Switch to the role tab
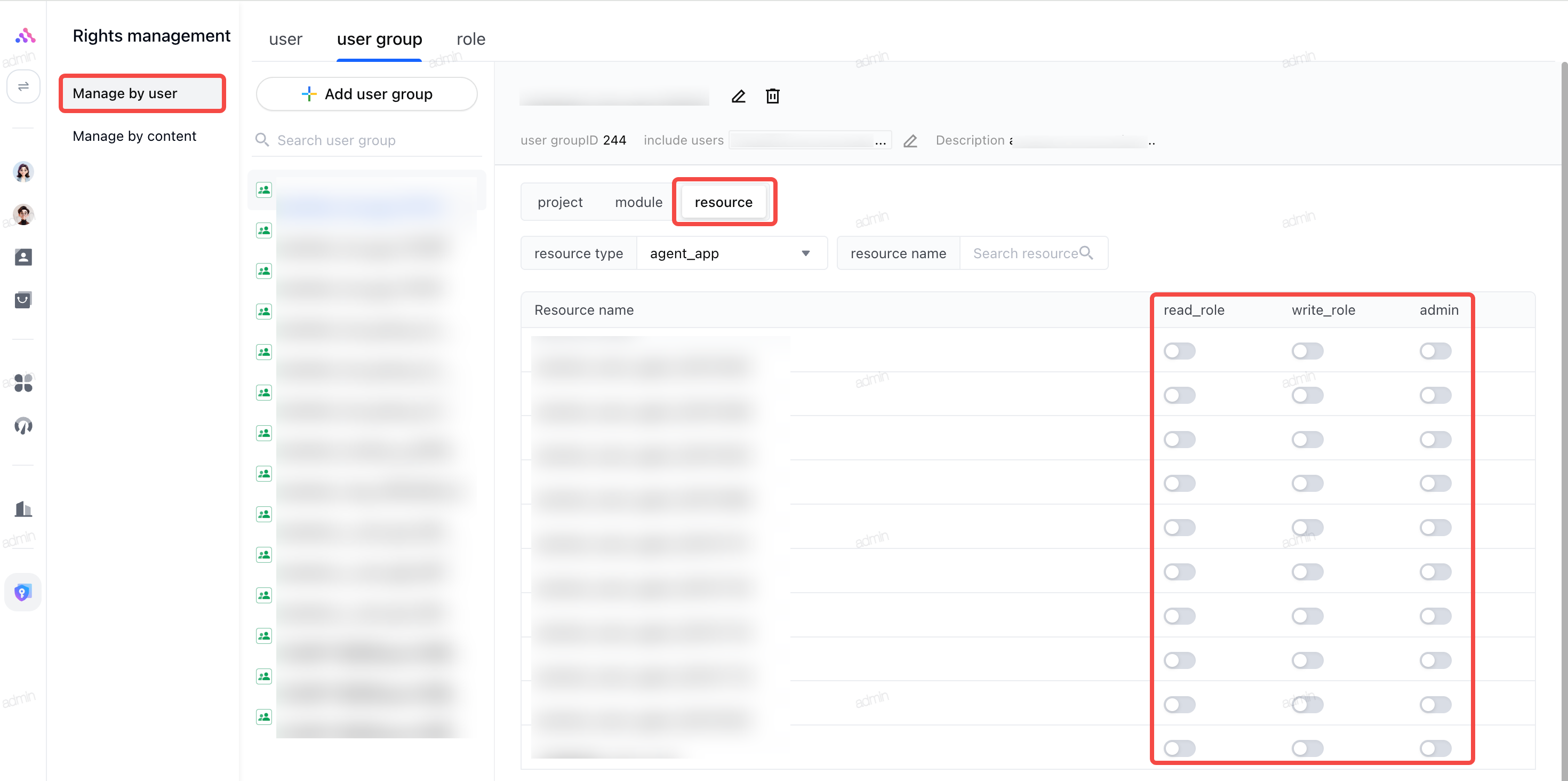Screen dimensions: 1568x781 [470, 39]
